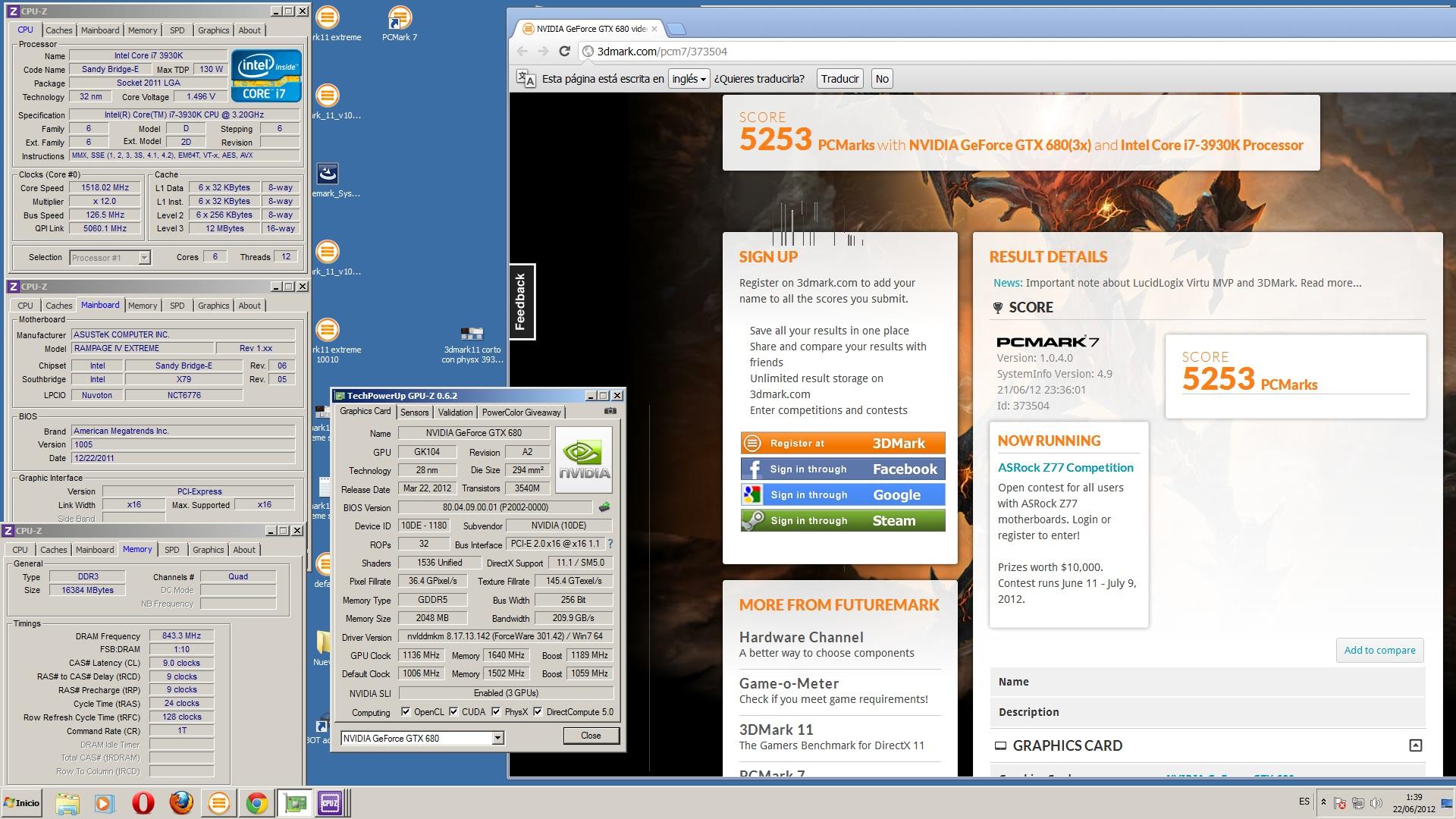Switch to Caches tab in top CPU-Z window
Image resolution: width=1456 pixels, height=819 pixels.
[x=58, y=30]
